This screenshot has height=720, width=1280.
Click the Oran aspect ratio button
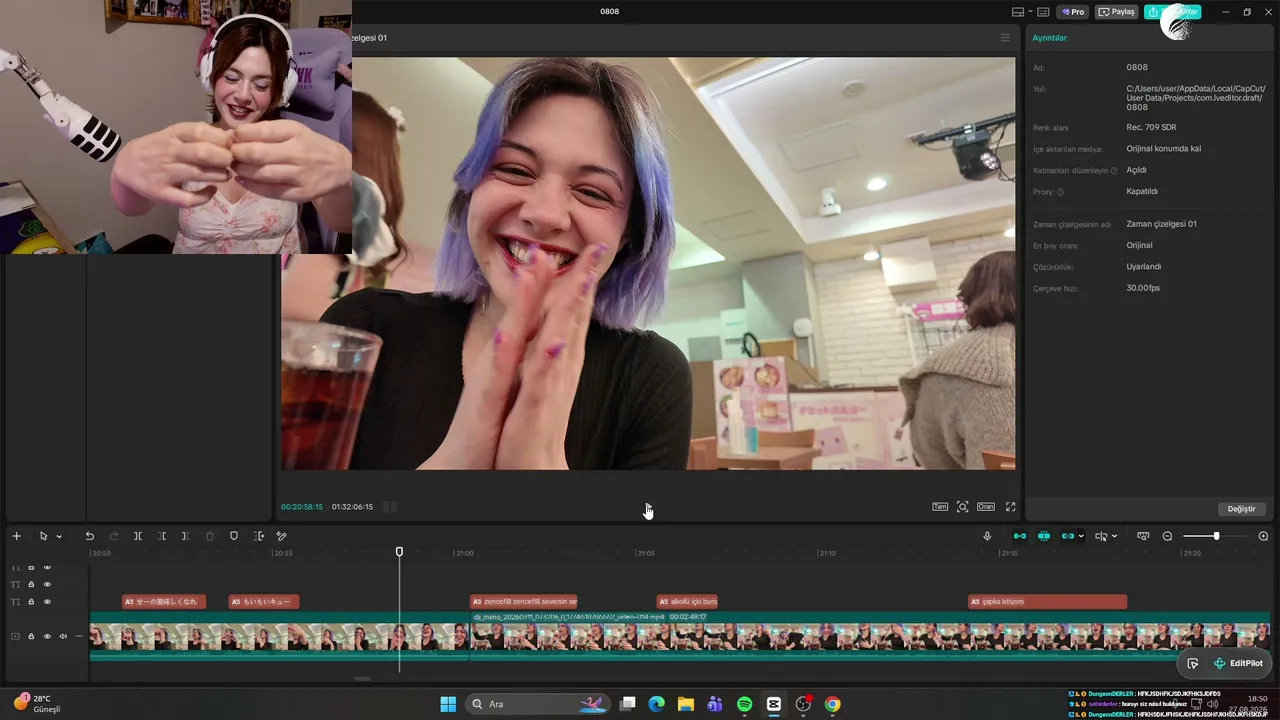(x=986, y=507)
